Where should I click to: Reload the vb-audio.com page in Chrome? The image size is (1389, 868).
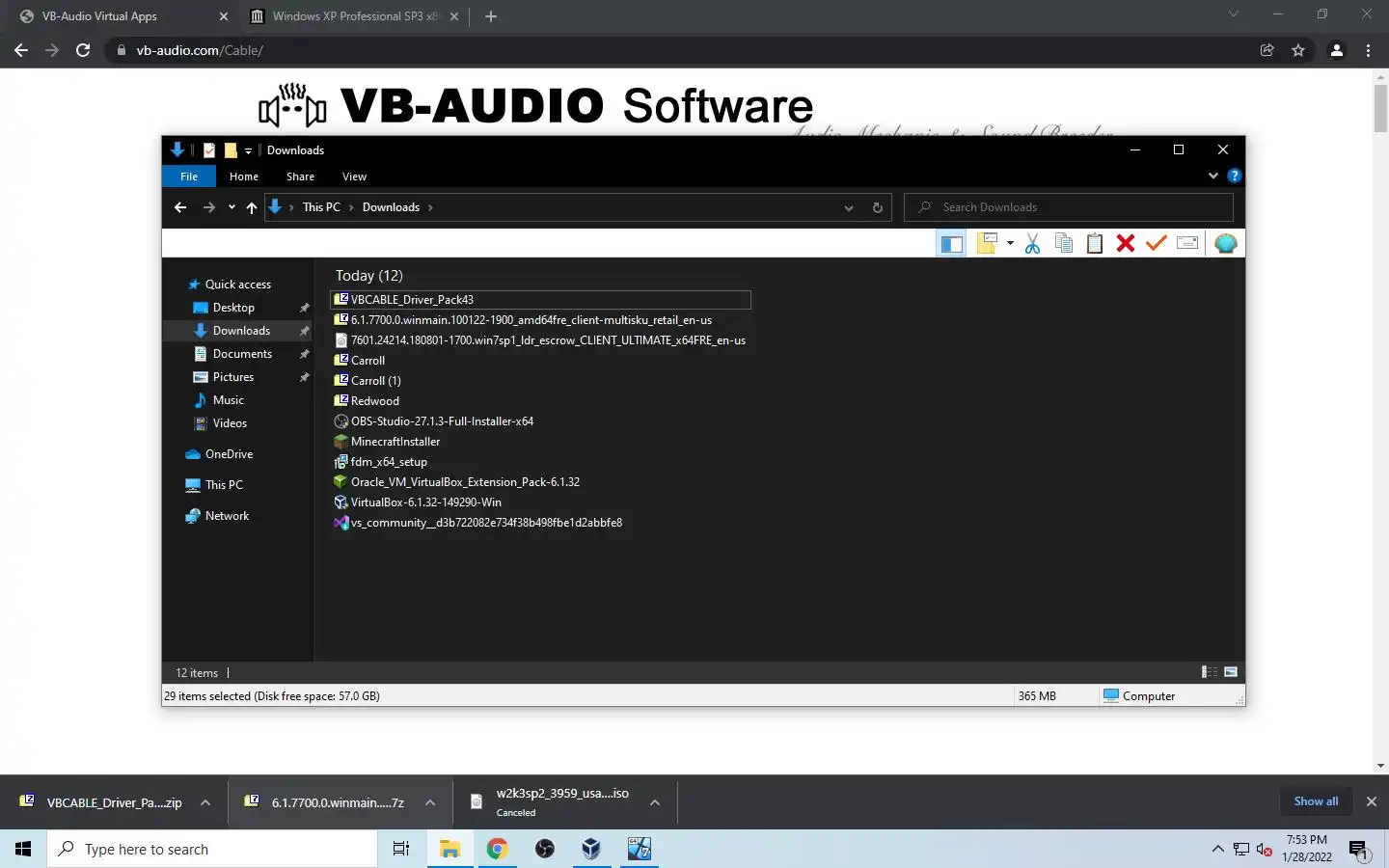pyautogui.click(x=83, y=50)
